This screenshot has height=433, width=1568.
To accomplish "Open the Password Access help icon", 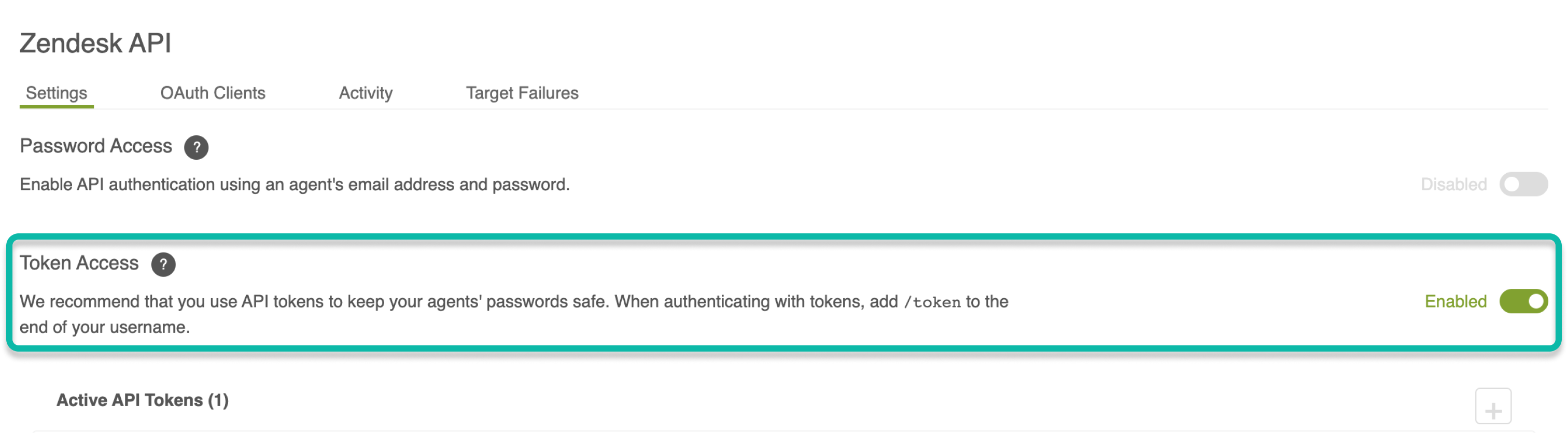I will click(x=196, y=147).
